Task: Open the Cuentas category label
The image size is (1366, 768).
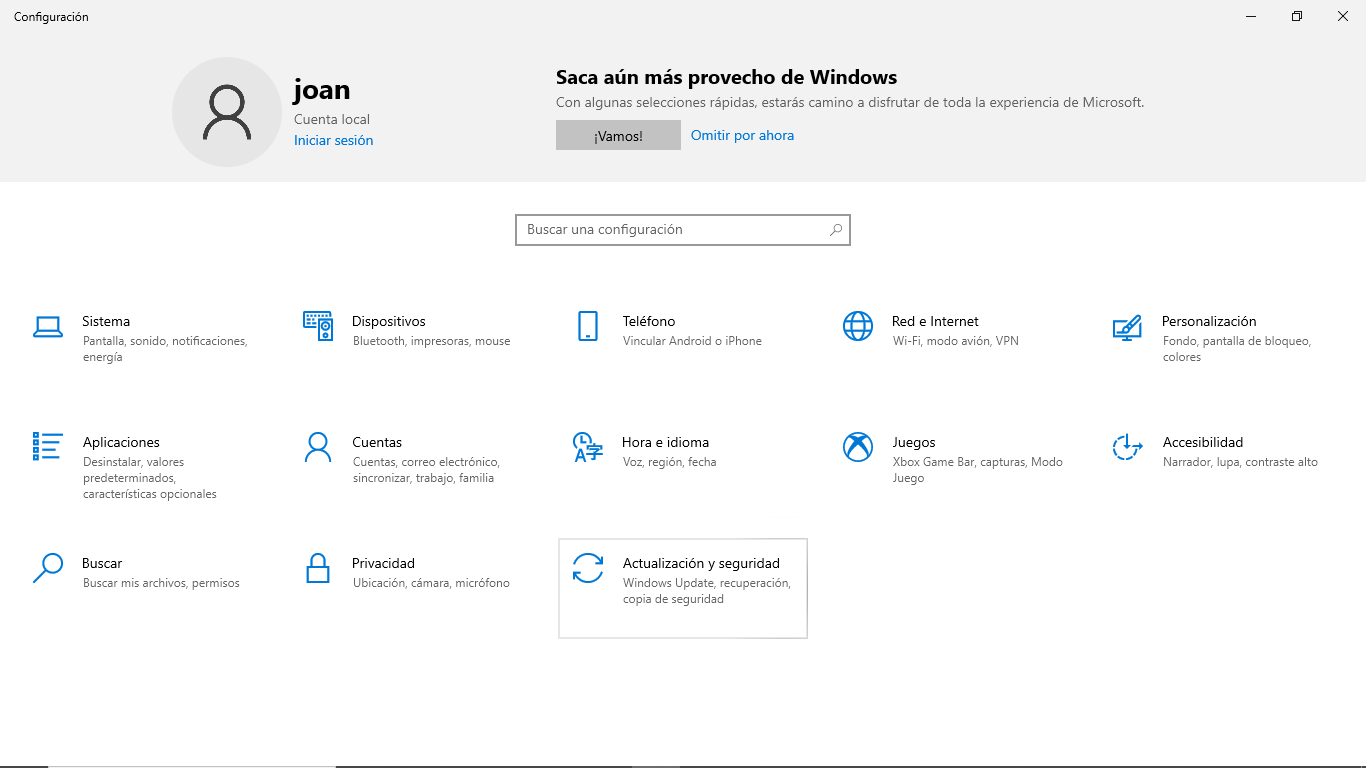Action: (377, 442)
